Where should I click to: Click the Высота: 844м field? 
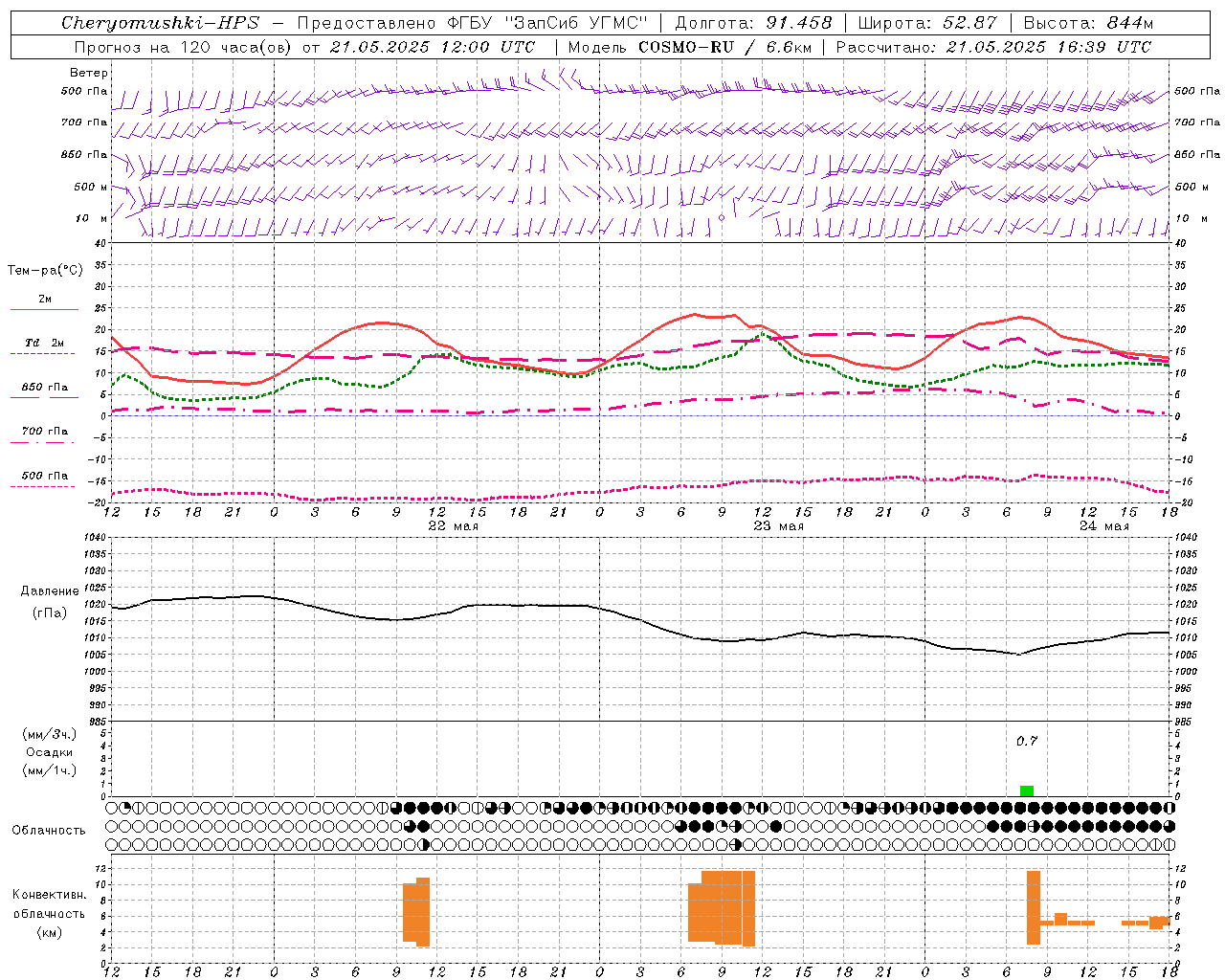click(x=1088, y=23)
